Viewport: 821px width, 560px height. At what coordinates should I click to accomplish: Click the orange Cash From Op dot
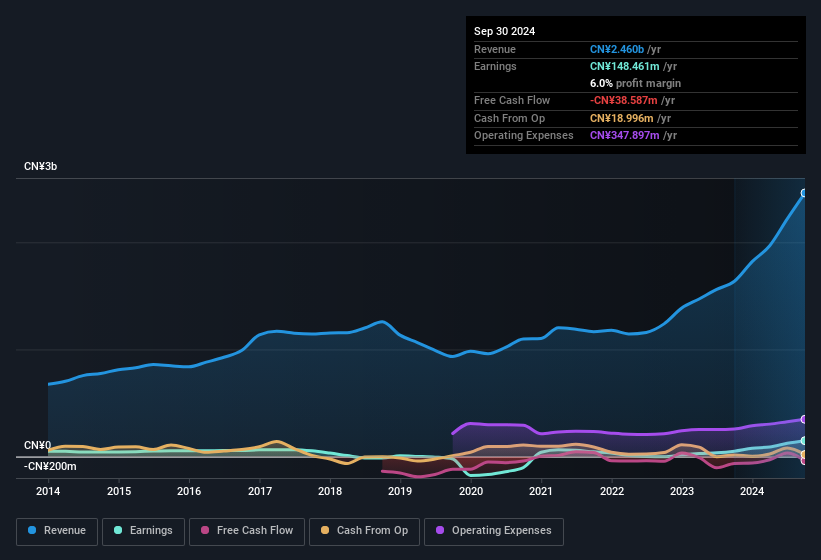click(326, 531)
